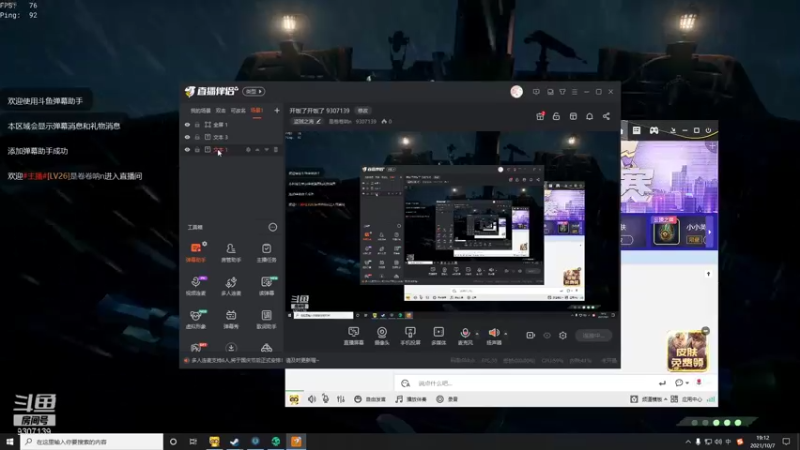This screenshot has height=450, width=800.
Task: Toggle the lock on 文本 1 source
Action: click(197, 150)
